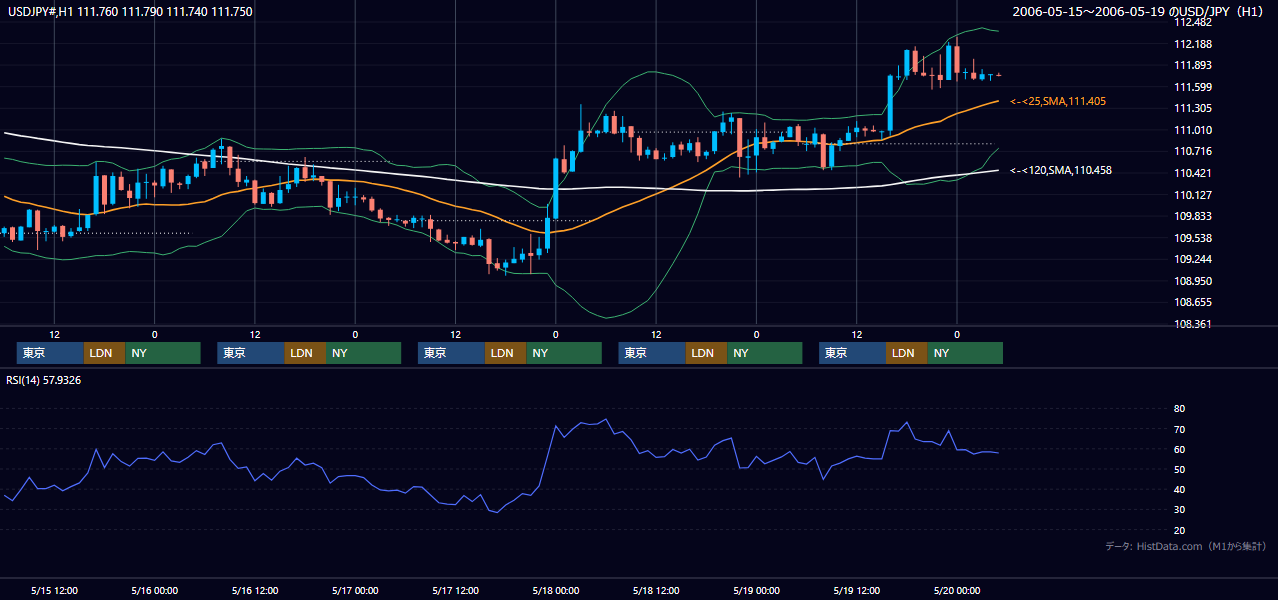1278x600 pixels.
Task: Click the 5/16 00:00 date label
Action: [155, 591]
